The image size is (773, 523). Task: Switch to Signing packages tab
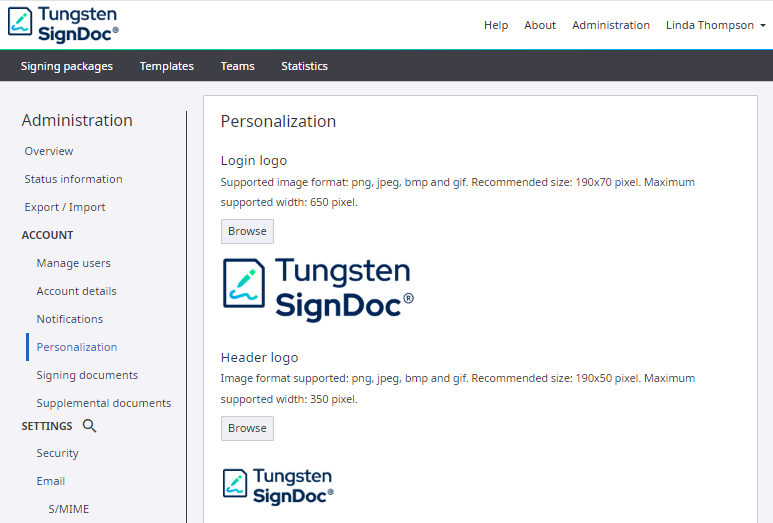click(x=67, y=66)
